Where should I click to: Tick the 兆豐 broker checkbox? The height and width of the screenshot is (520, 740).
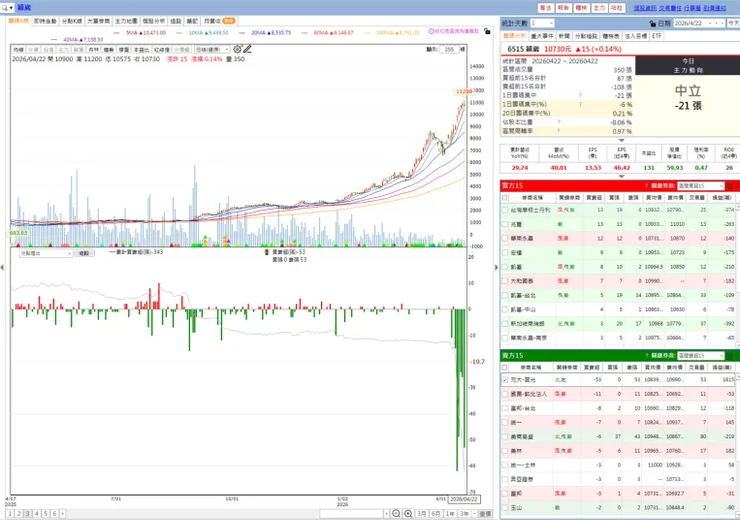point(505,224)
